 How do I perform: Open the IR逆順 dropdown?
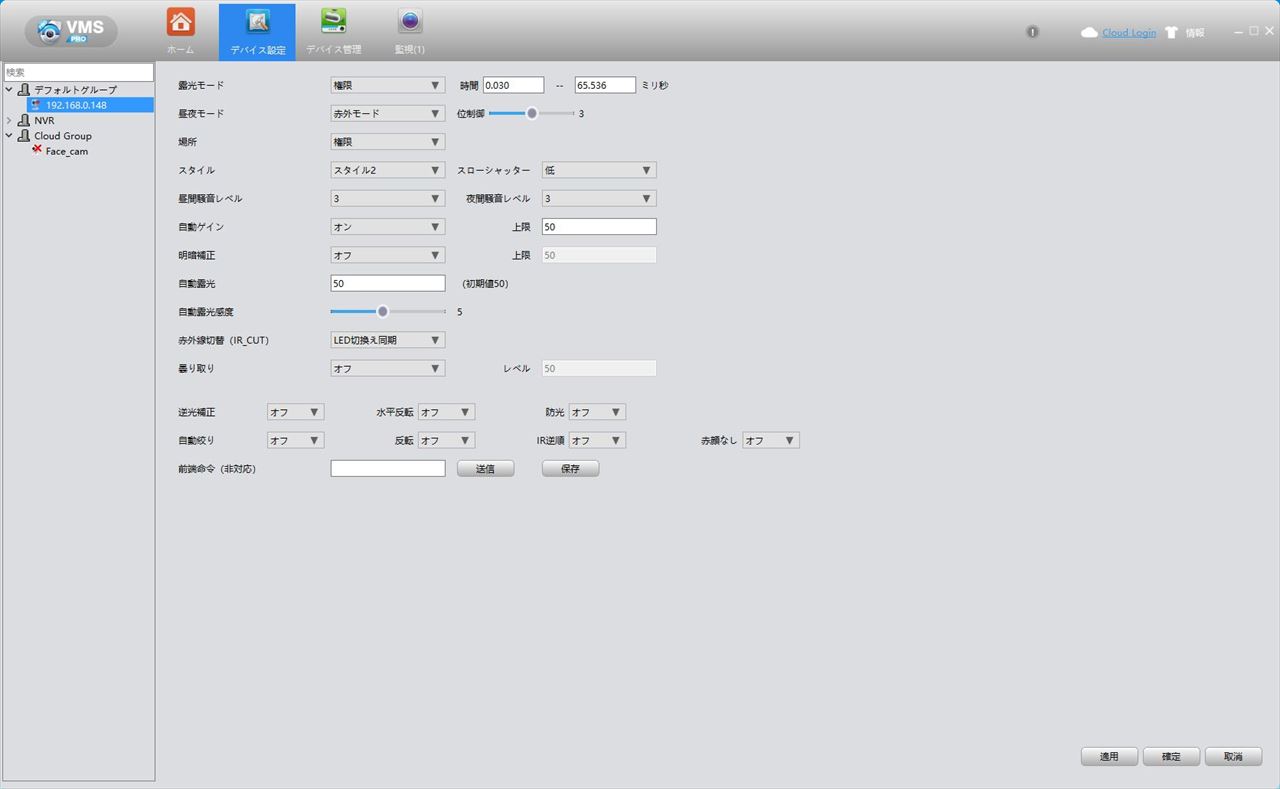[x=597, y=440]
